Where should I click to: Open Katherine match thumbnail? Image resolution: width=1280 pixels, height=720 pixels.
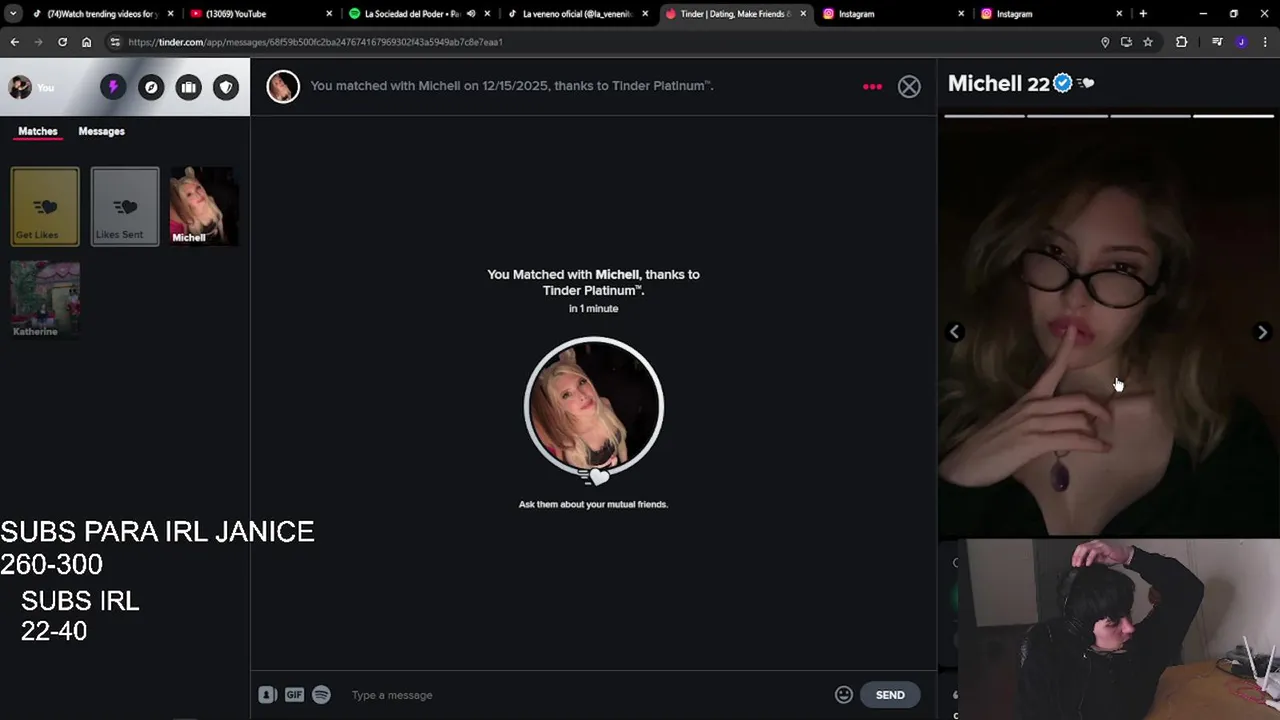click(x=45, y=299)
